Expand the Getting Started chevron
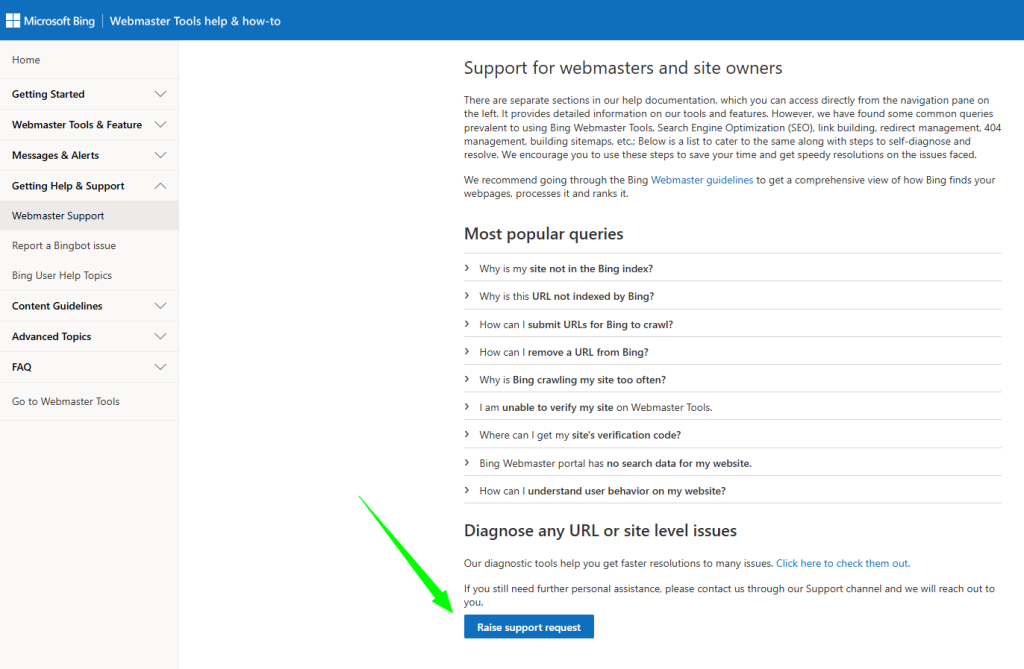Screen dimensions: 1024x669 (160, 94)
